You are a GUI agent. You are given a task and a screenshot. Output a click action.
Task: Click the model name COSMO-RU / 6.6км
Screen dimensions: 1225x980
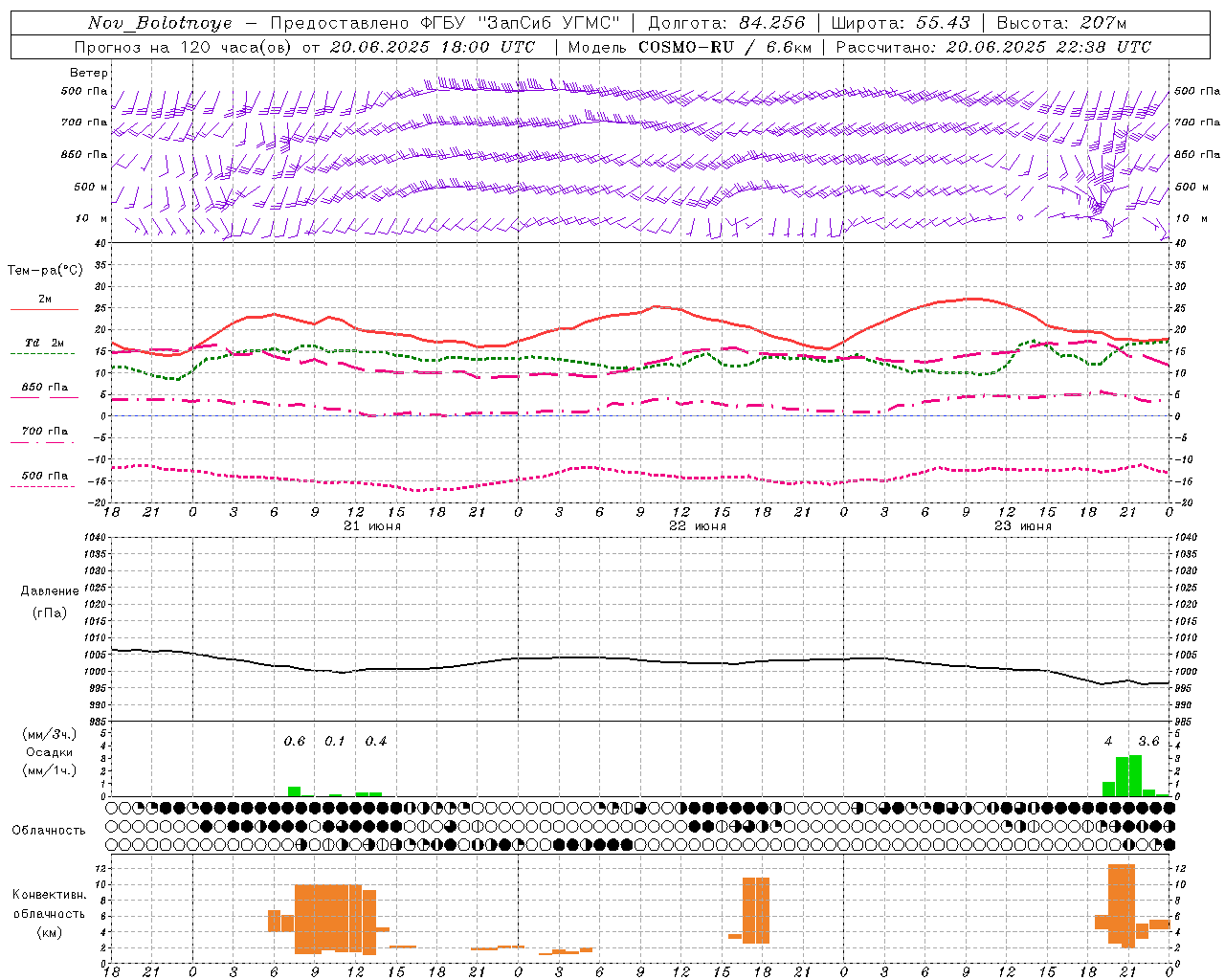click(x=725, y=47)
